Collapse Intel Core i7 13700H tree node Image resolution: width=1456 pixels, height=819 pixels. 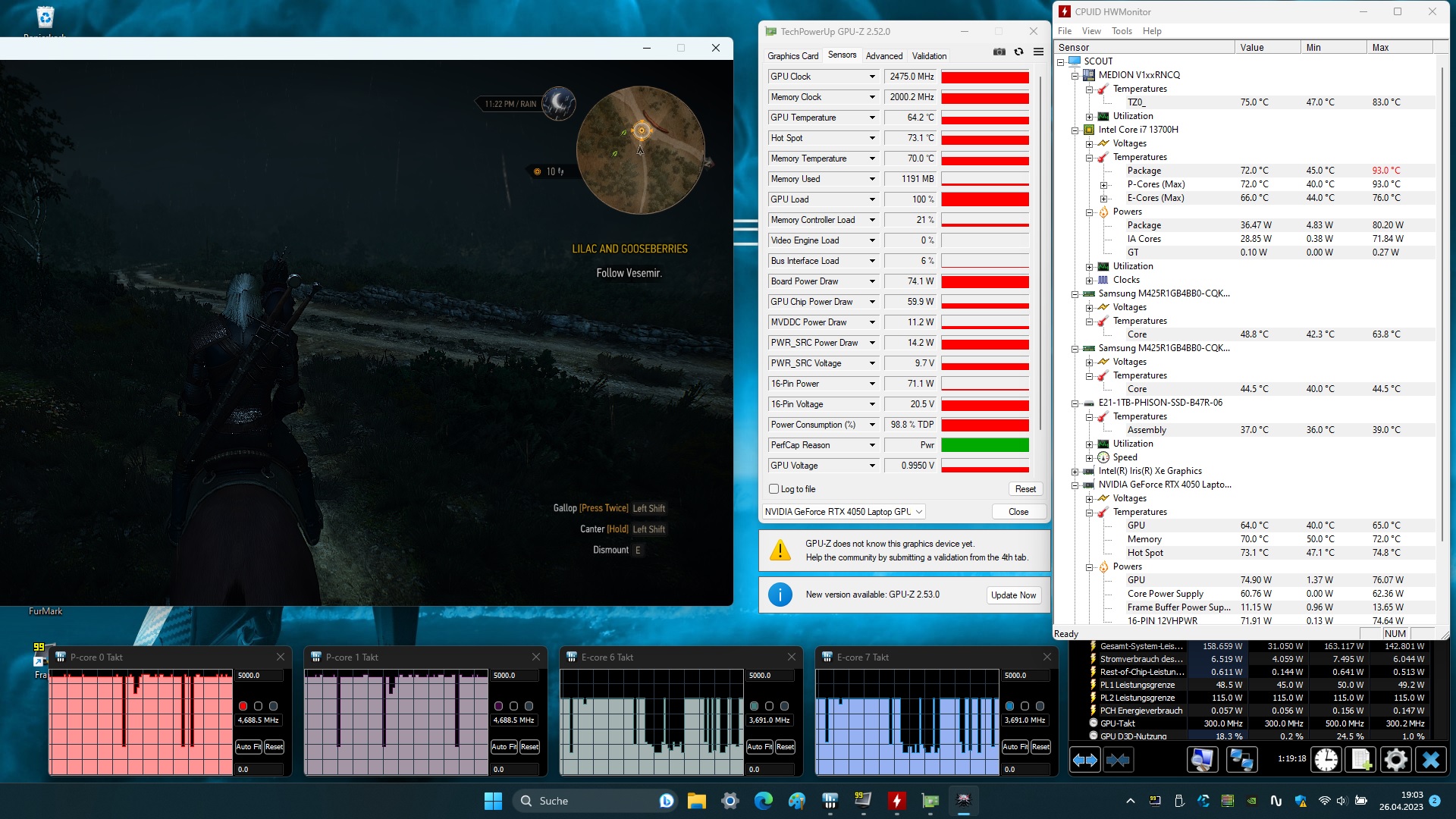(x=1075, y=130)
